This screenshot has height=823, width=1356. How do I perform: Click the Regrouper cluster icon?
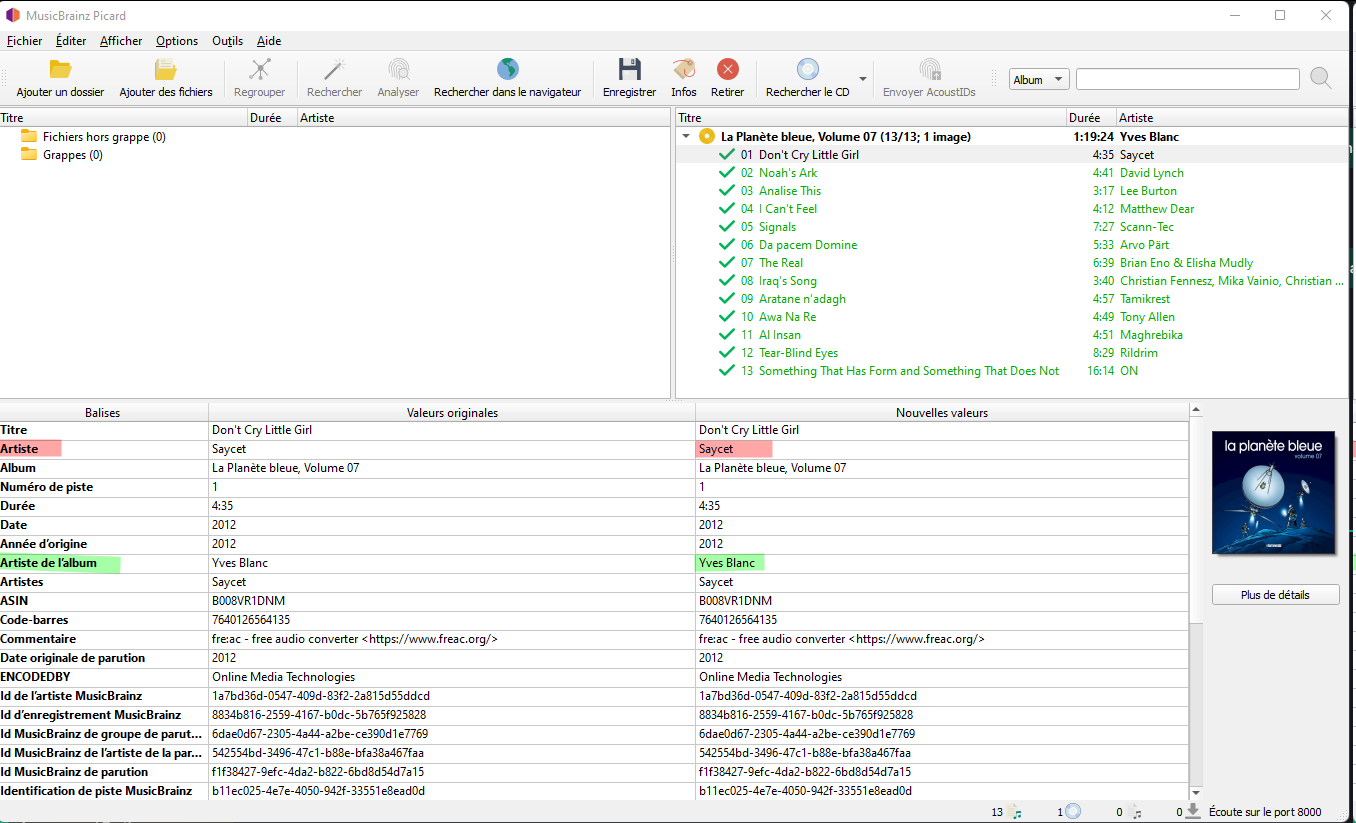point(260,69)
